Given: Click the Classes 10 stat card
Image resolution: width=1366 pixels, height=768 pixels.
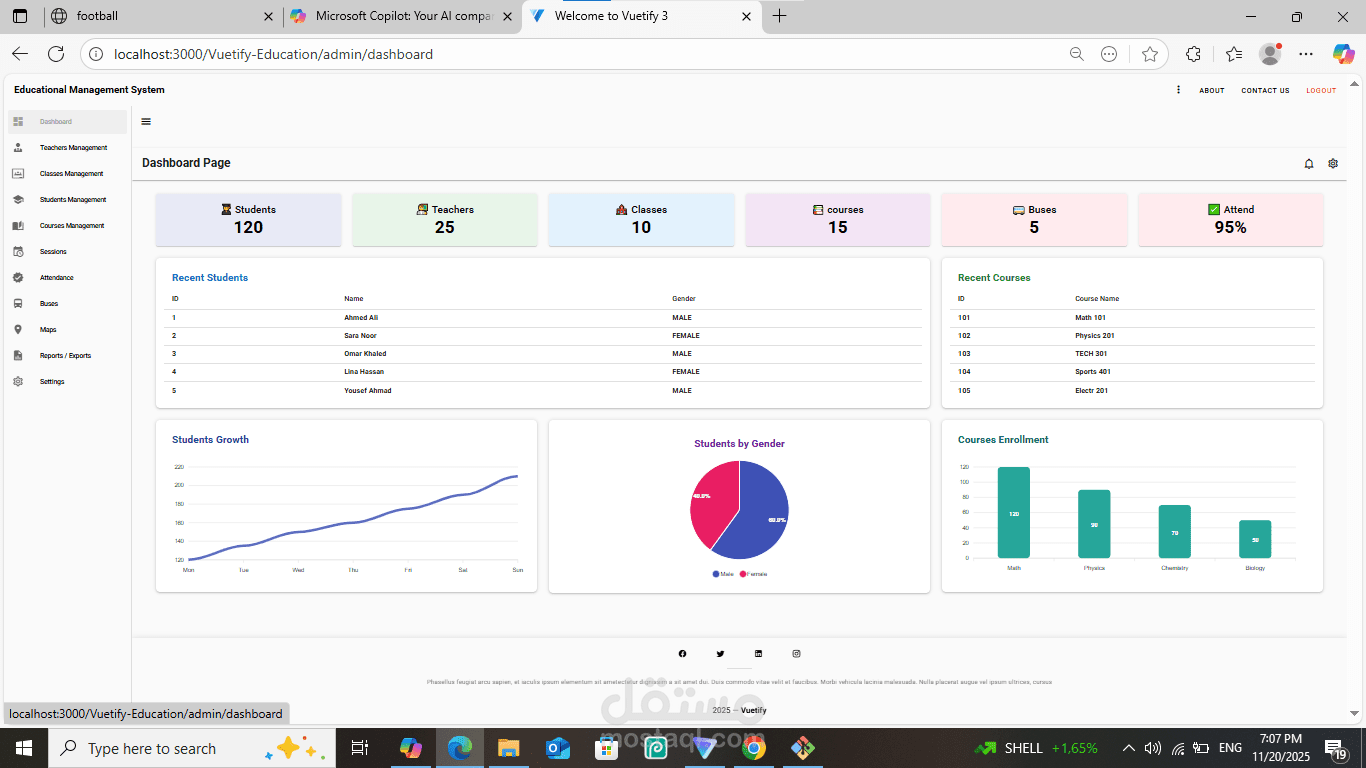Looking at the screenshot, I should (x=641, y=219).
